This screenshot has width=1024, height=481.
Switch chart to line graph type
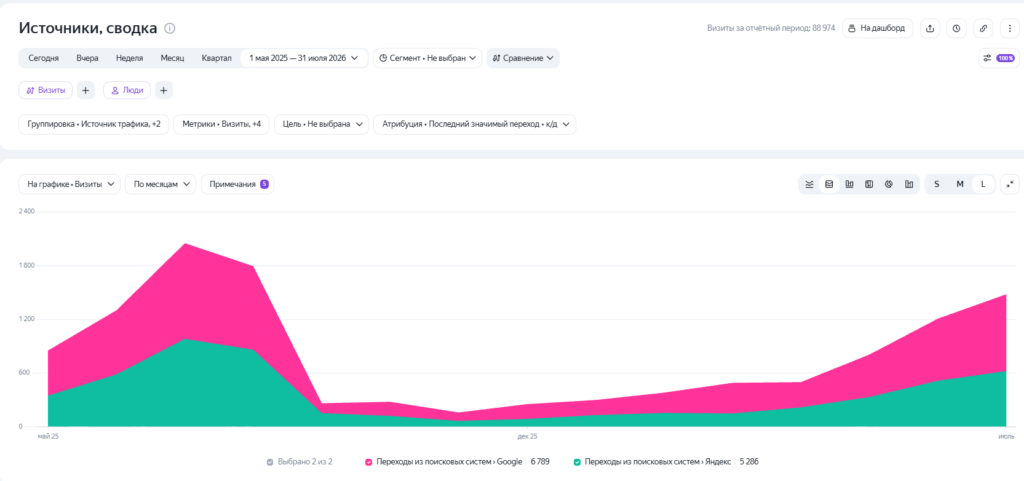click(x=809, y=184)
